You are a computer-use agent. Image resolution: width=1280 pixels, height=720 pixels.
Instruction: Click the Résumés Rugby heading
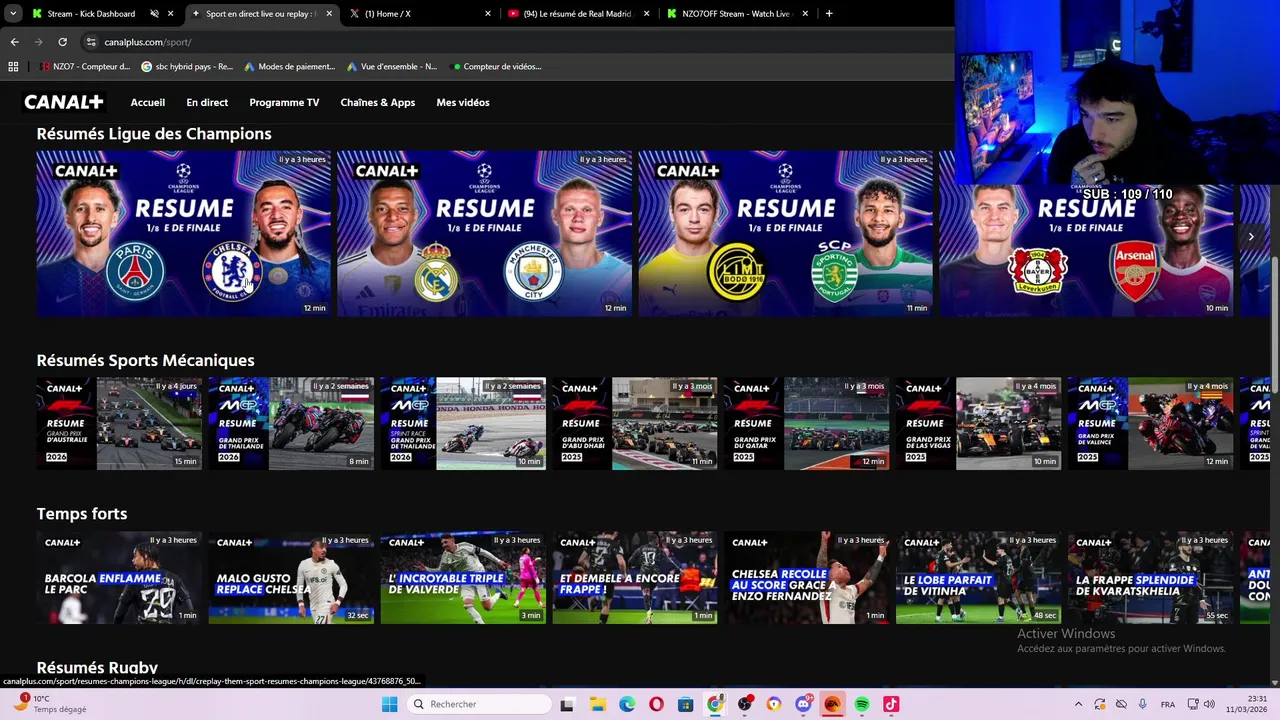point(97,668)
